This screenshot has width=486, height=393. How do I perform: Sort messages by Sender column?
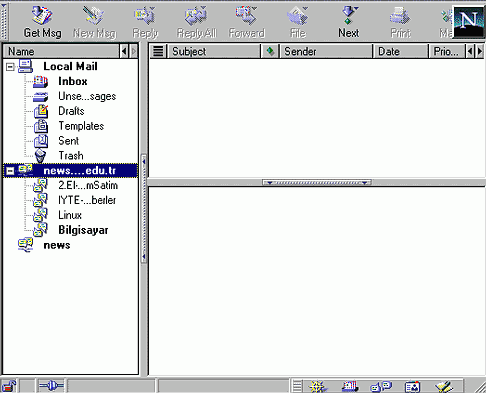coord(326,51)
